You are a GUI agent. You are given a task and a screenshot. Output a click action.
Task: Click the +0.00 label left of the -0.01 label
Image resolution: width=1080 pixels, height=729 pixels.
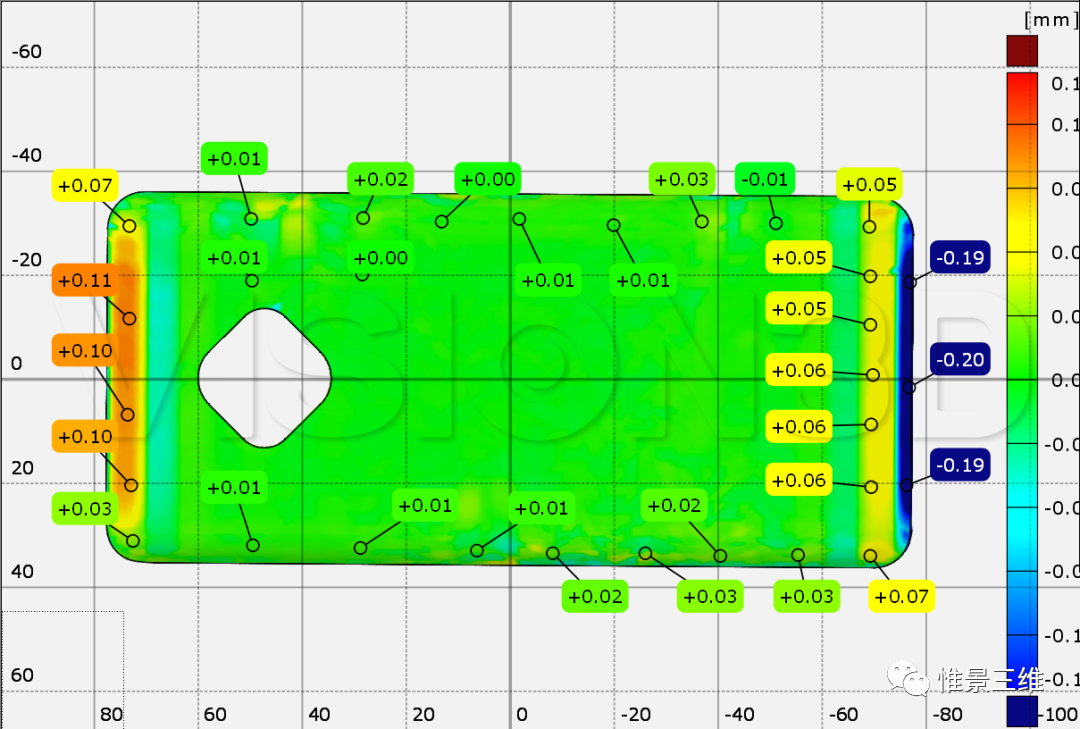coord(488,179)
